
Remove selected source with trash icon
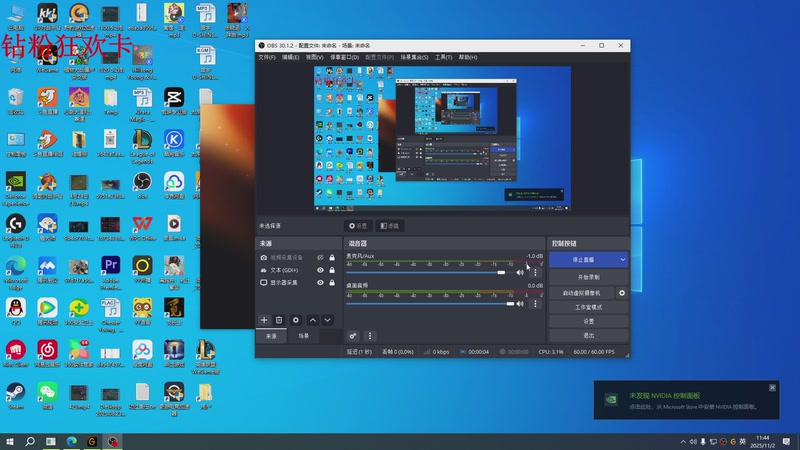coord(279,320)
